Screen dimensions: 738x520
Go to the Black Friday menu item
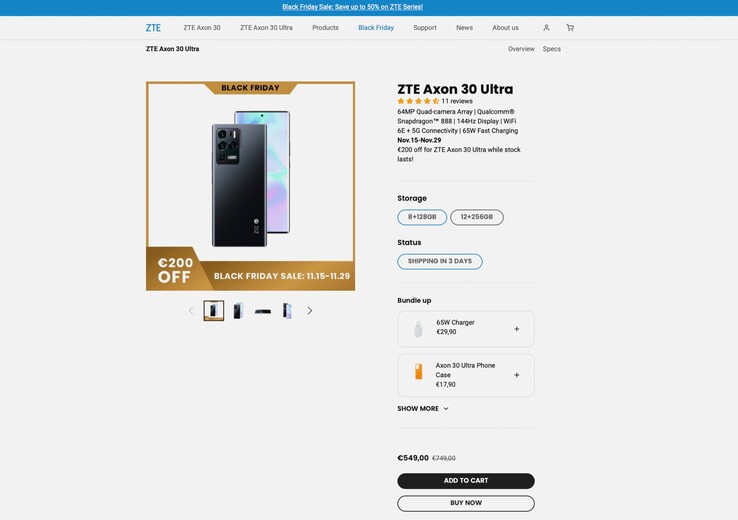(x=376, y=28)
